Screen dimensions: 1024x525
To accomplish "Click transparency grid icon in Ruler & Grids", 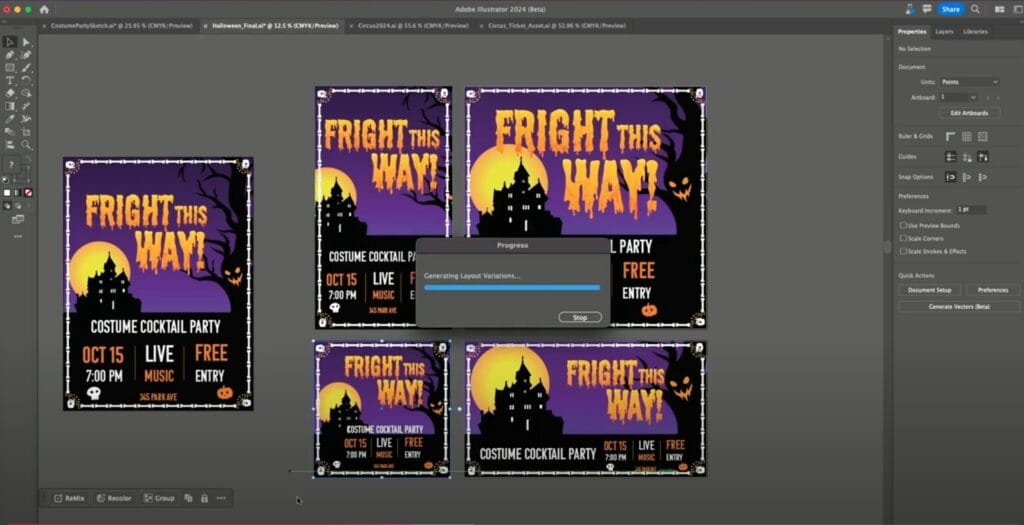I will pyautogui.click(x=983, y=136).
